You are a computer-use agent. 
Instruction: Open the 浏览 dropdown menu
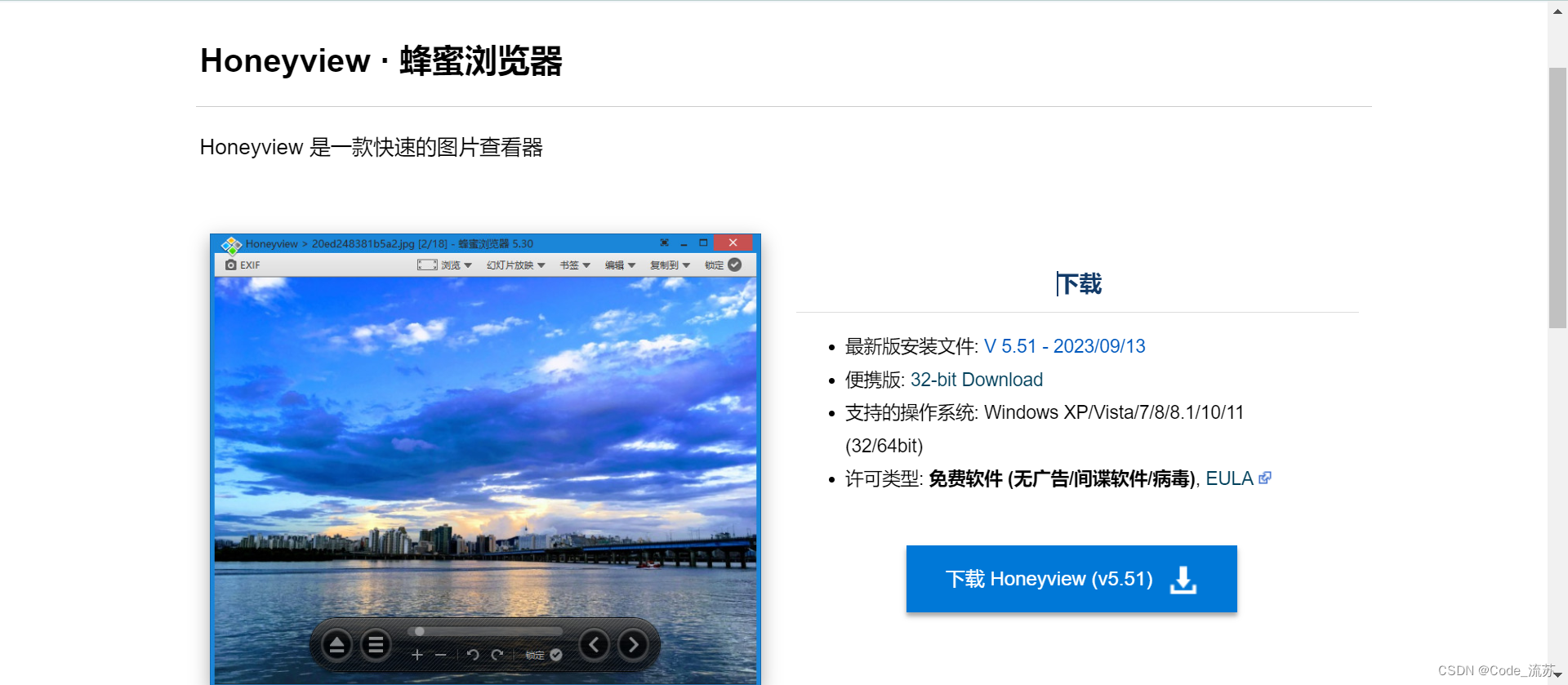(x=457, y=265)
